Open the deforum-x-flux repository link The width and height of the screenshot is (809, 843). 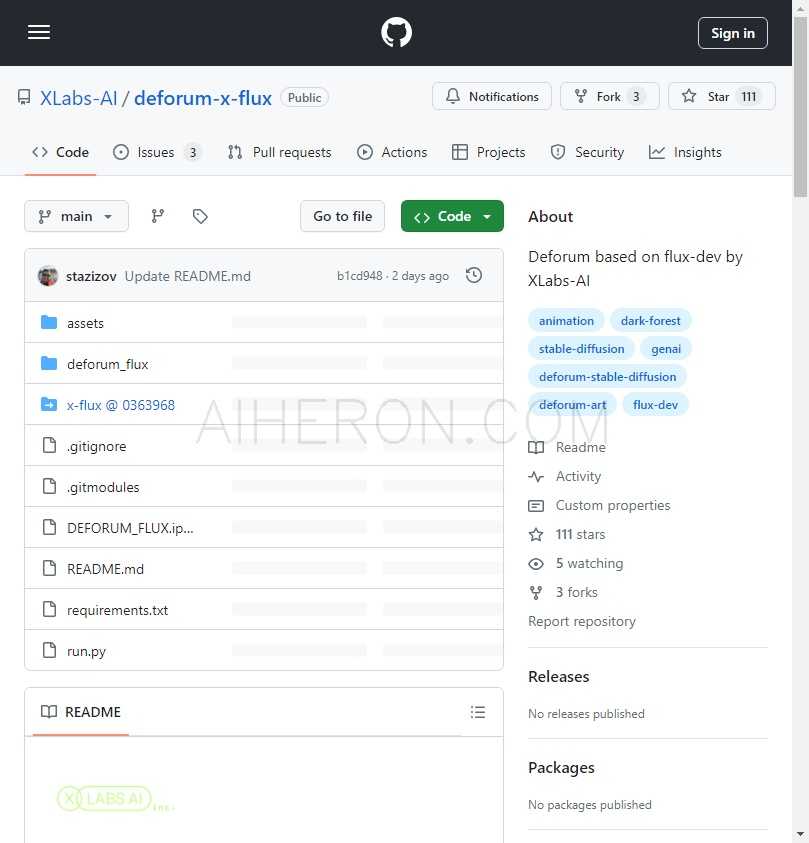[203, 98]
